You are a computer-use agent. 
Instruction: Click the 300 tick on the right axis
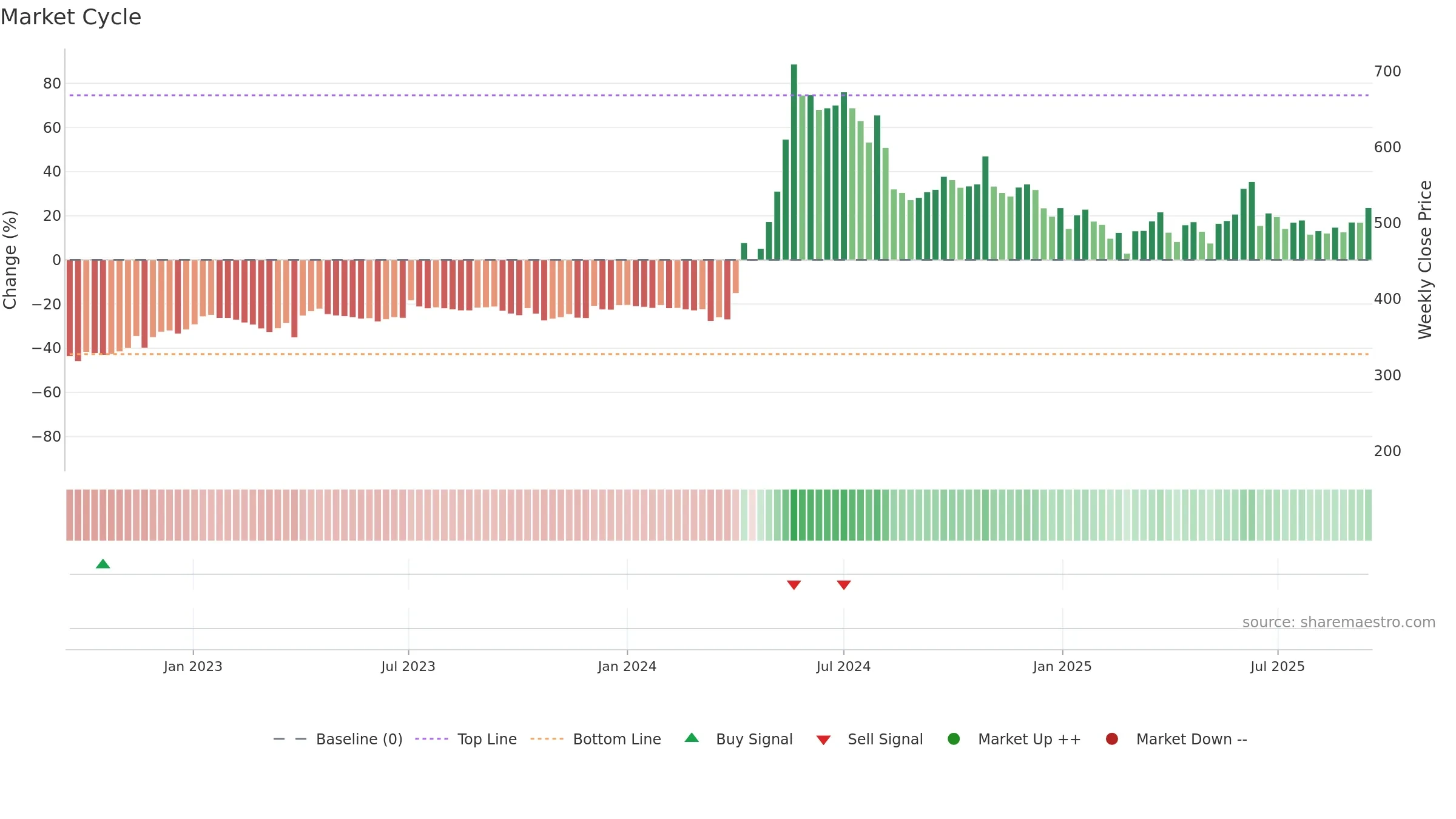pos(1387,376)
